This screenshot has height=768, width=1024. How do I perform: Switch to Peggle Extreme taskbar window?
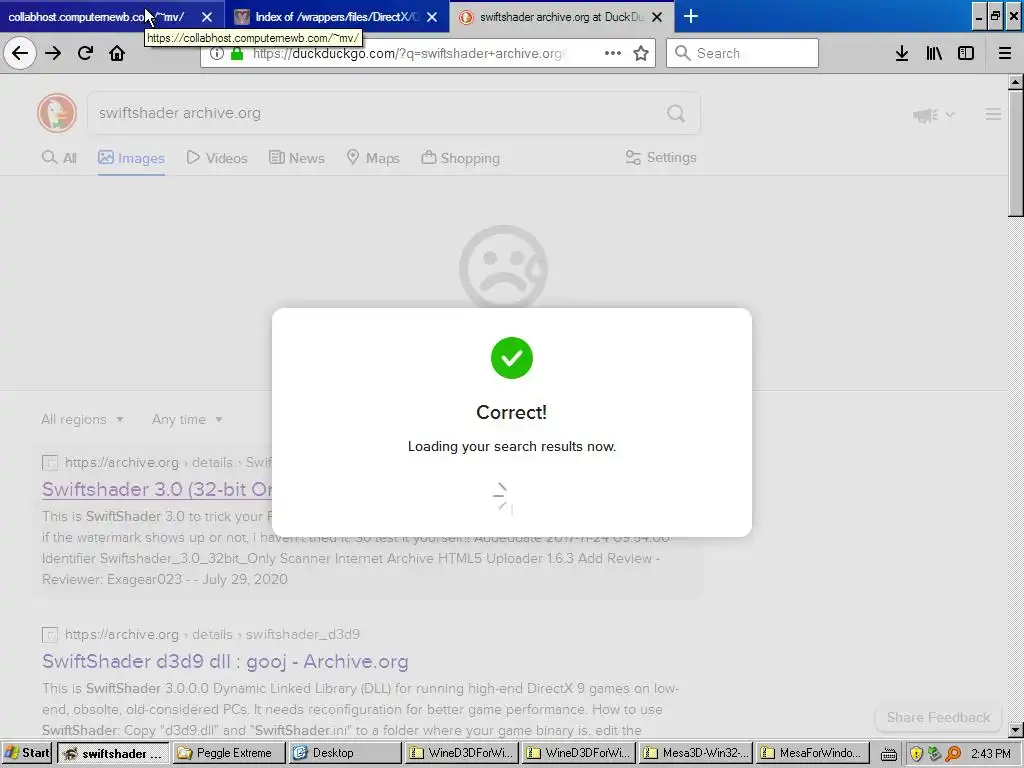click(229, 753)
